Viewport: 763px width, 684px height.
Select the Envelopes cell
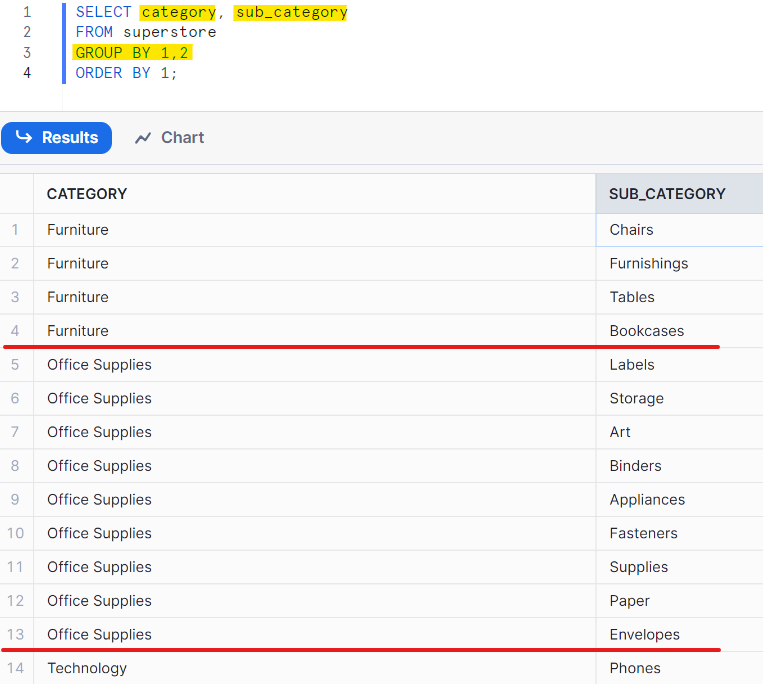pos(644,635)
